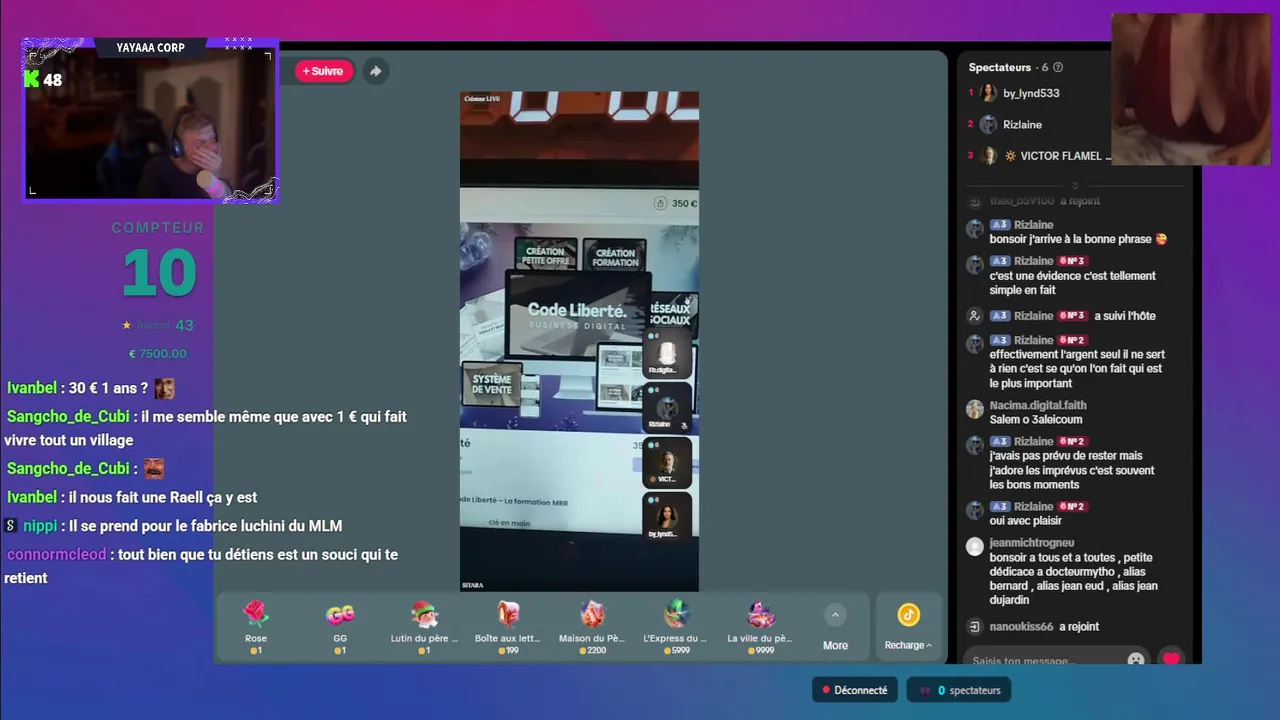Click the Déconnecté status indicator

(x=855, y=690)
